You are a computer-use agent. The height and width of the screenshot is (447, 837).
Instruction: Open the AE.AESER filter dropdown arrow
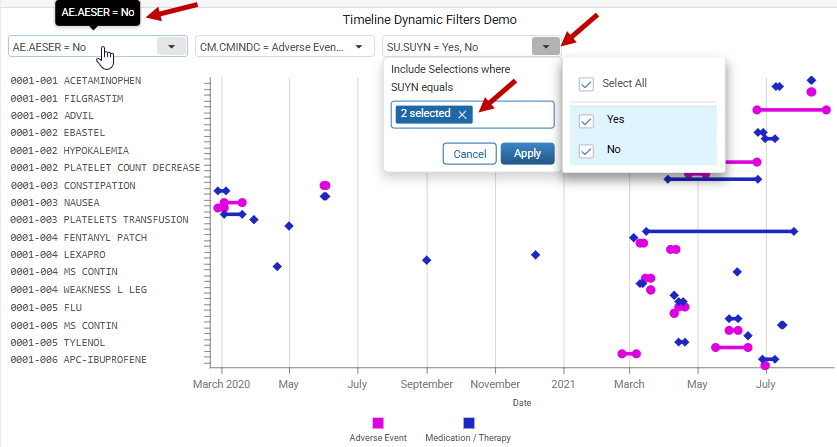pos(171,46)
